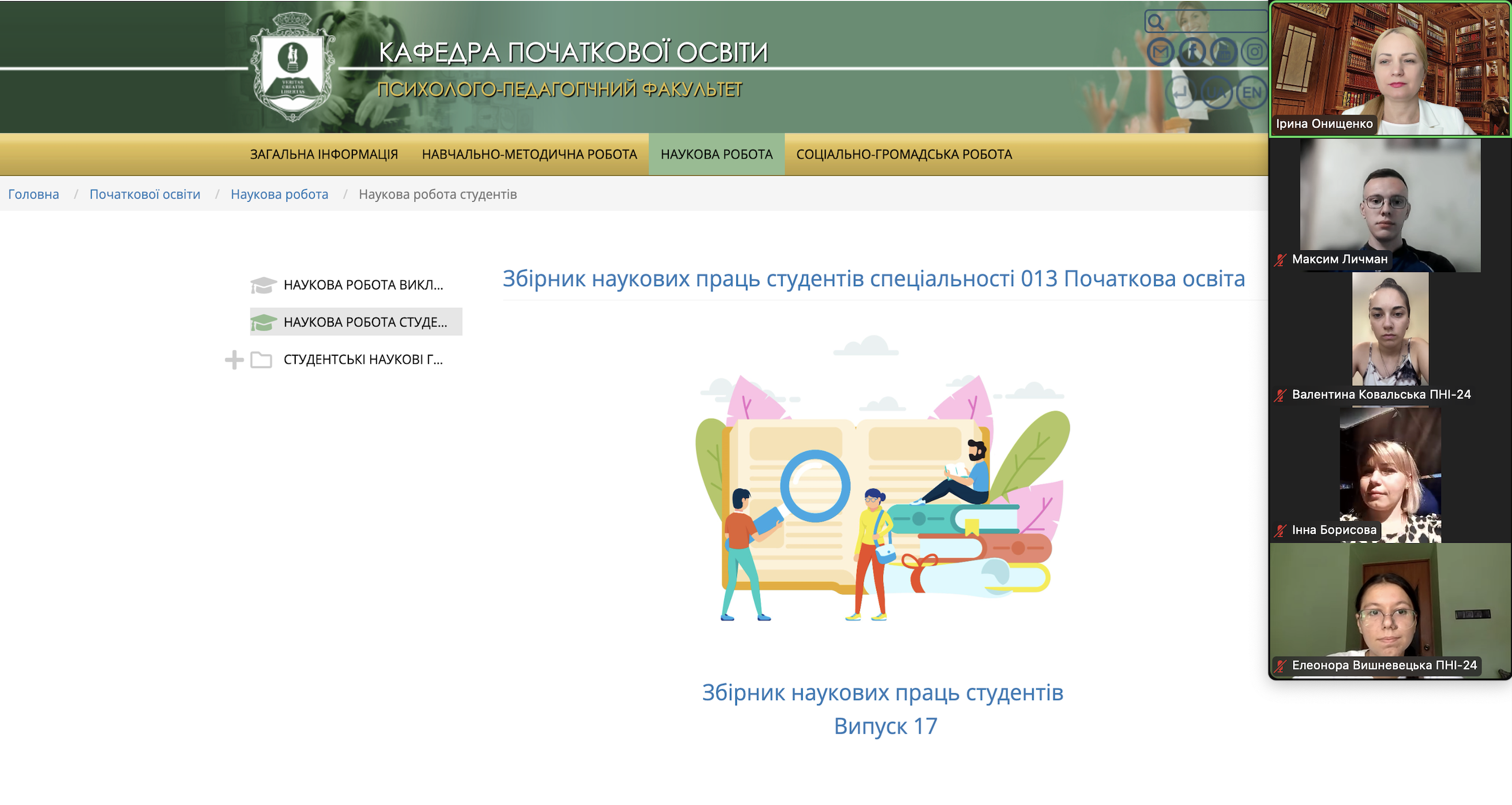Open the Початкової освіти breadcrumb link
The height and width of the screenshot is (805, 1512).
click(144, 194)
